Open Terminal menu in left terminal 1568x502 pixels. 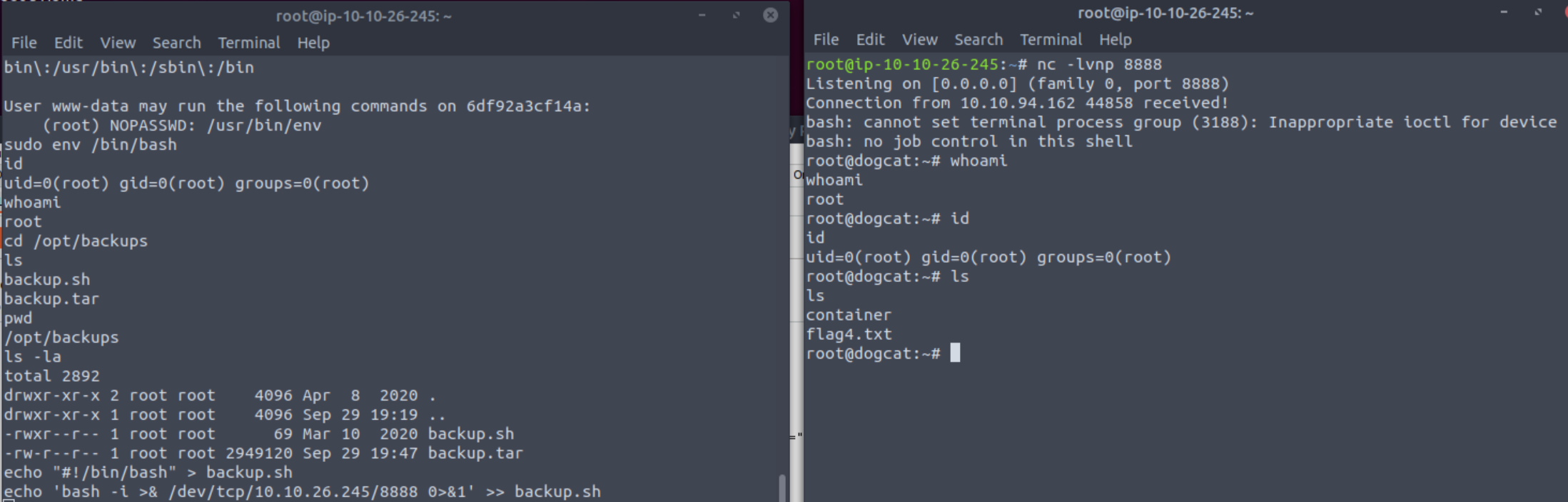click(x=248, y=43)
